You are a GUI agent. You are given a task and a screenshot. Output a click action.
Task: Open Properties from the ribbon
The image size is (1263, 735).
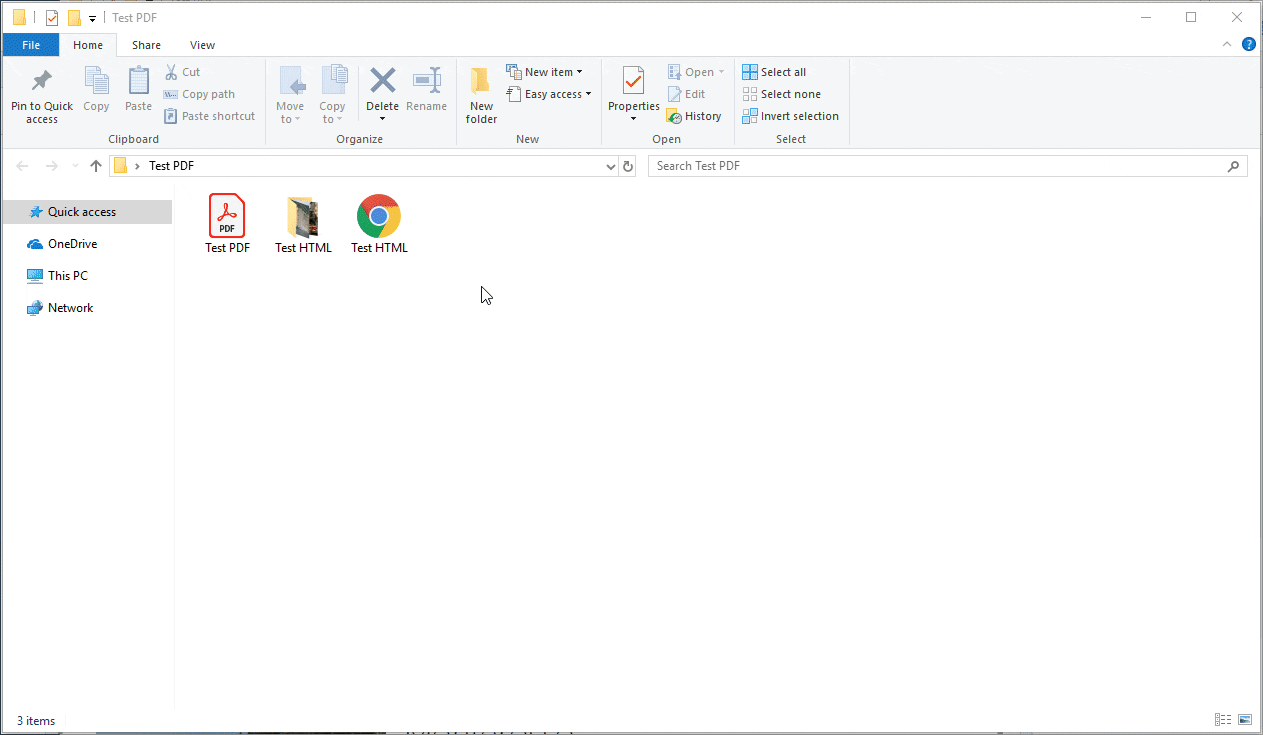pyautogui.click(x=633, y=82)
